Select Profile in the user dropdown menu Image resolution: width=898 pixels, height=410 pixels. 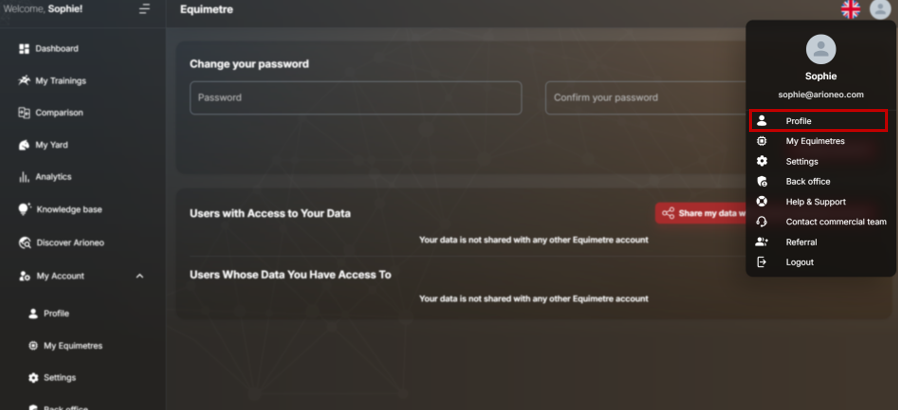[x=818, y=121]
